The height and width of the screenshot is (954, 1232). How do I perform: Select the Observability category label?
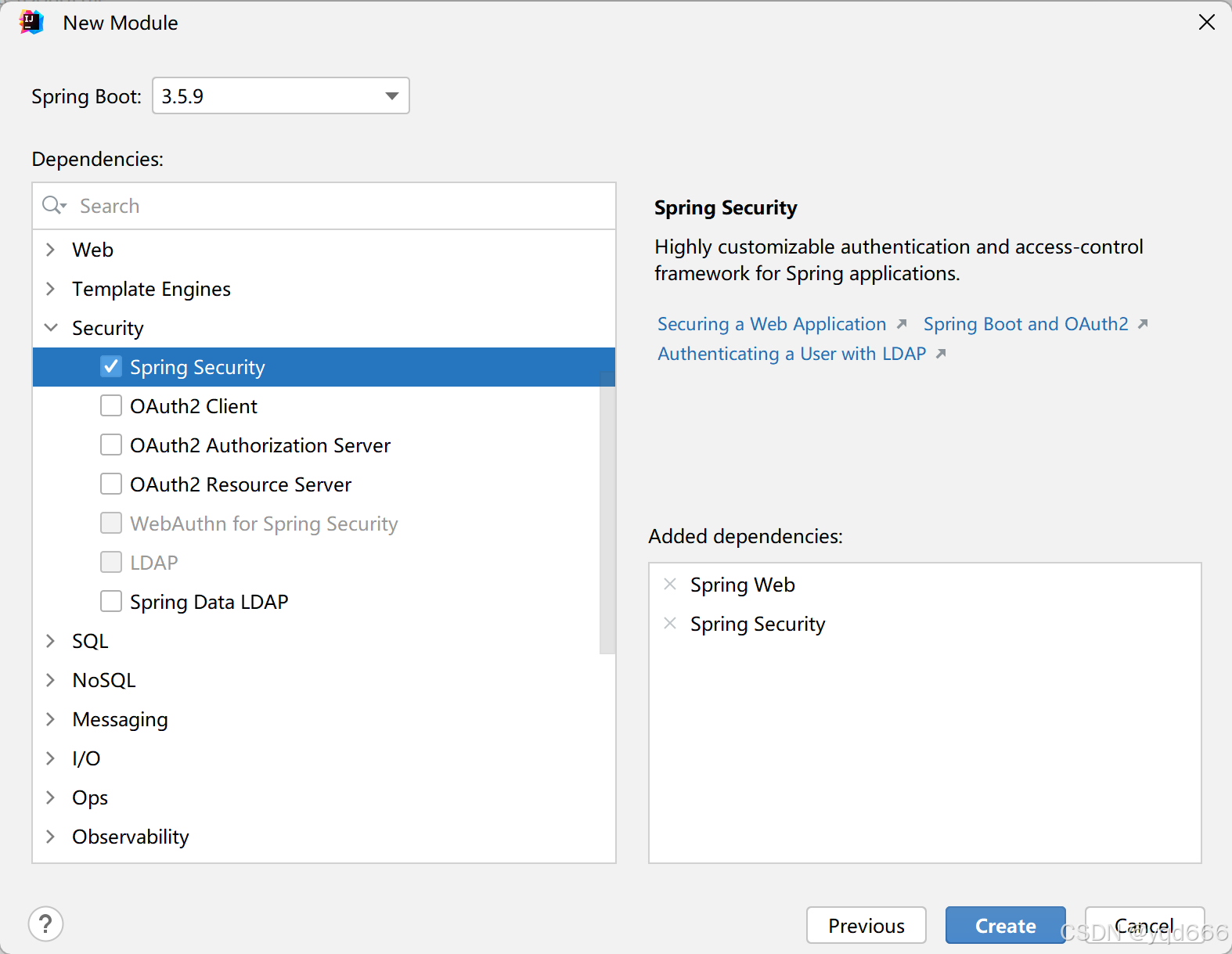(131, 837)
